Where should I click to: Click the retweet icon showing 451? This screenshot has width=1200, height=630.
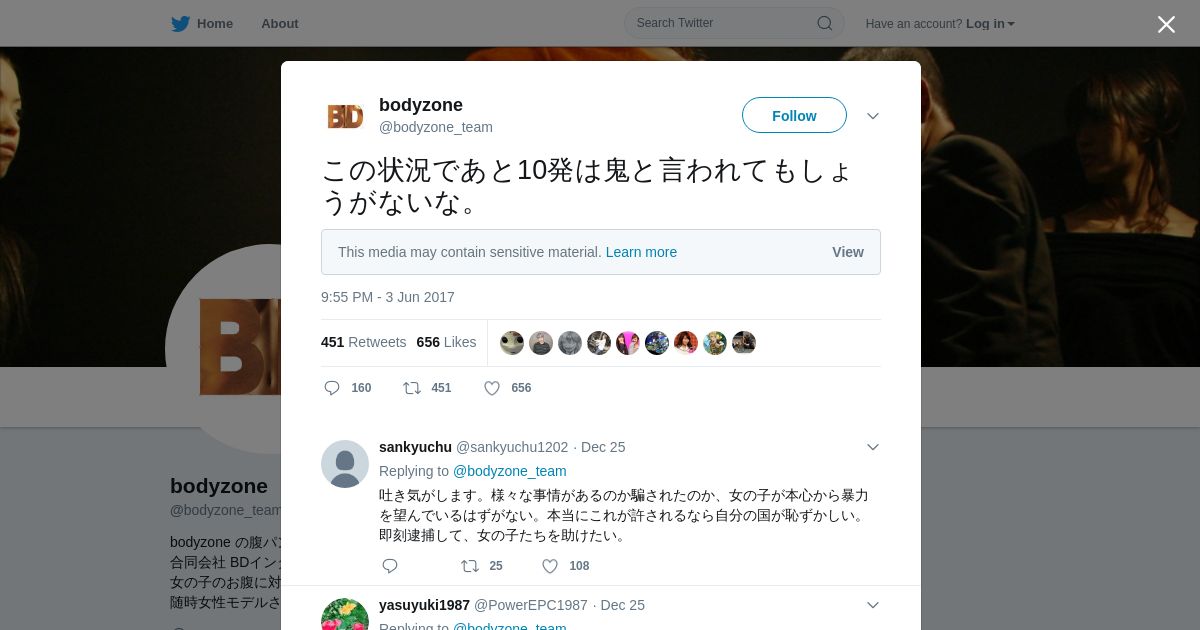411,388
